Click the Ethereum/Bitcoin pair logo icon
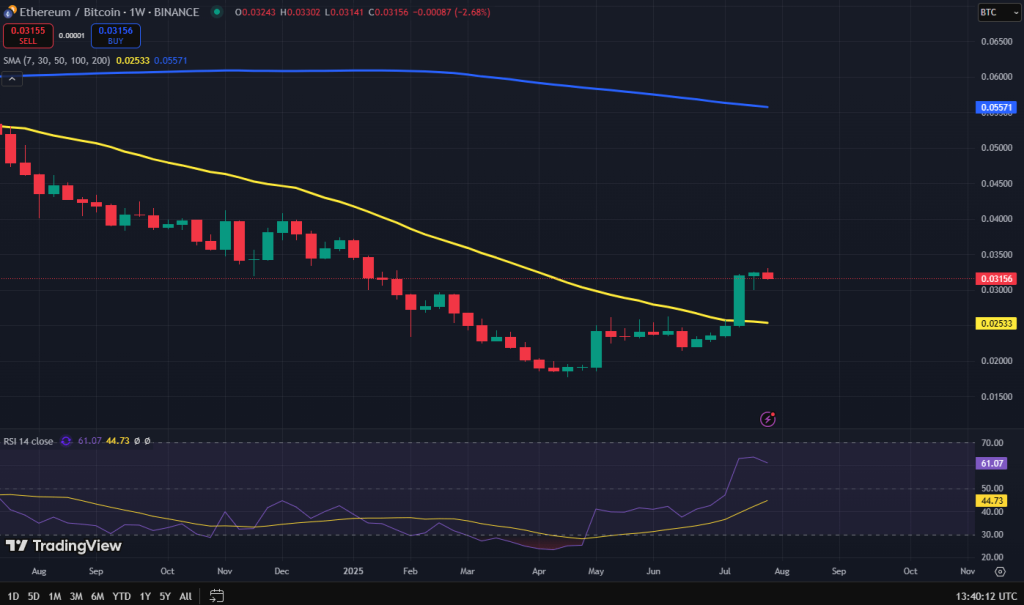This screenshot has height=605, width=1024. pyautogui.click(x=9, y=12)
